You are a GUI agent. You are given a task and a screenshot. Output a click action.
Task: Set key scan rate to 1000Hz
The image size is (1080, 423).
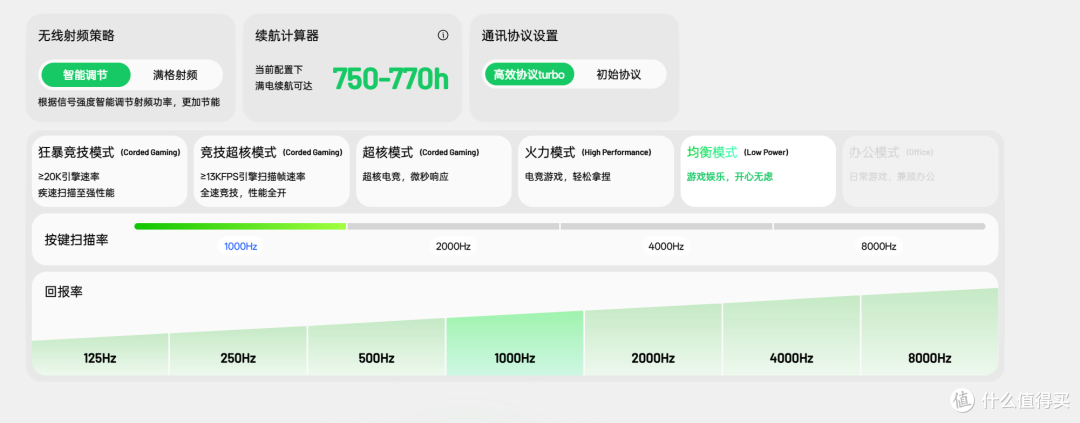point(240,246)
